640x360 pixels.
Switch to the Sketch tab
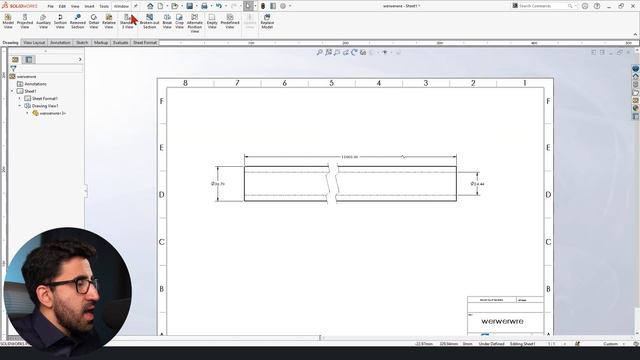82,42
